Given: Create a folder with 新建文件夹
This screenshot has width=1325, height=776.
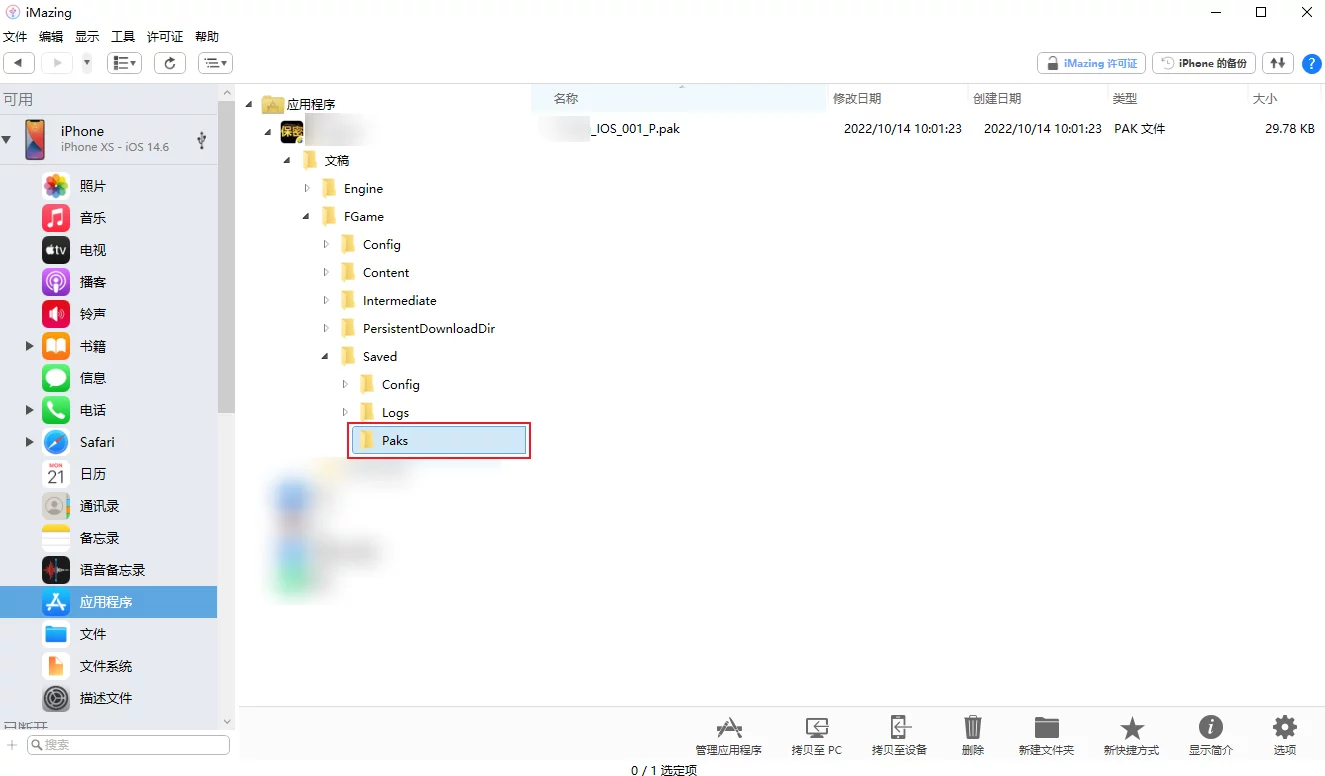Looking at the screenshot, I should (1046, 728).
